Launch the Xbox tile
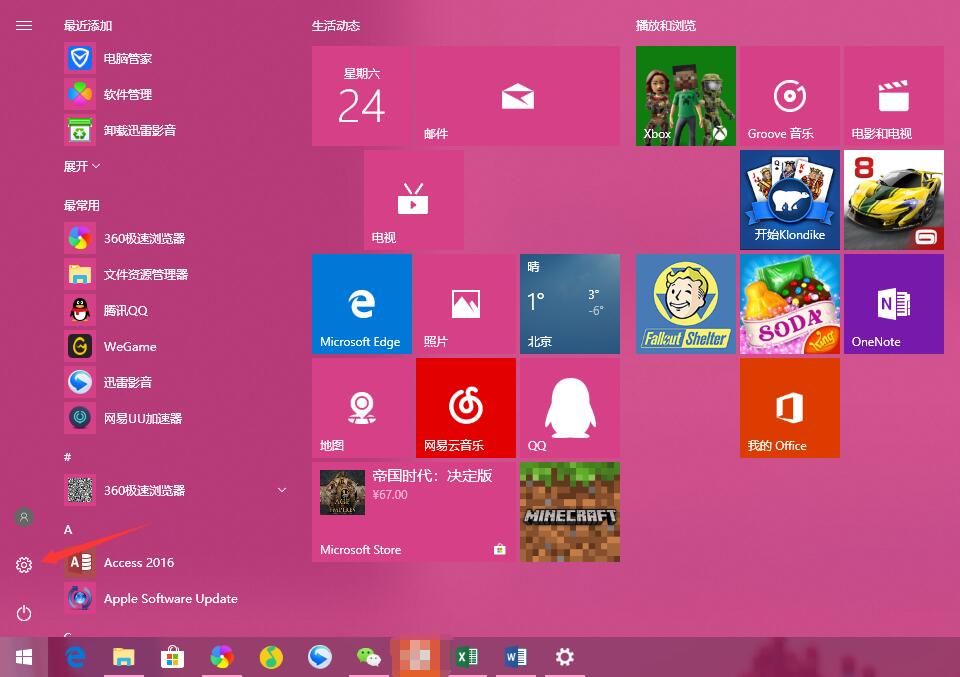The image size is (960, 677). click(685, 95)
